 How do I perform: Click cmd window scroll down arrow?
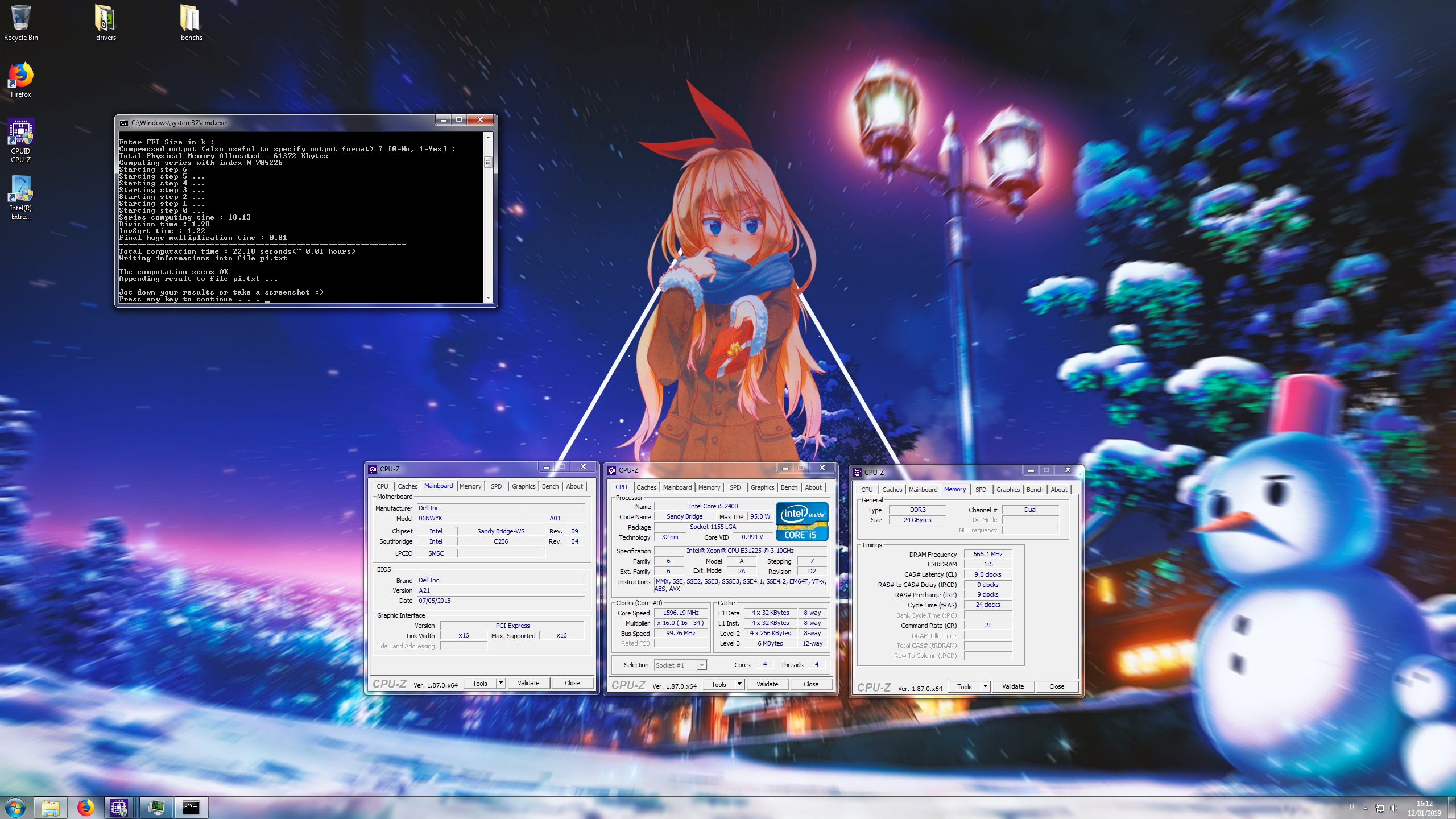[488, 298]
